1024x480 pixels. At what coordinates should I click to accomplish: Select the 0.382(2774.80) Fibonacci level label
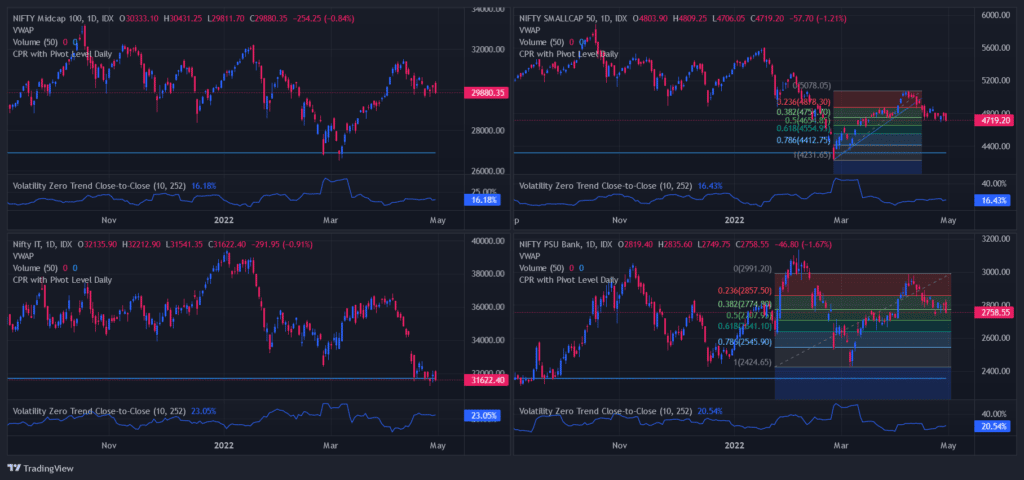(744, 304)
